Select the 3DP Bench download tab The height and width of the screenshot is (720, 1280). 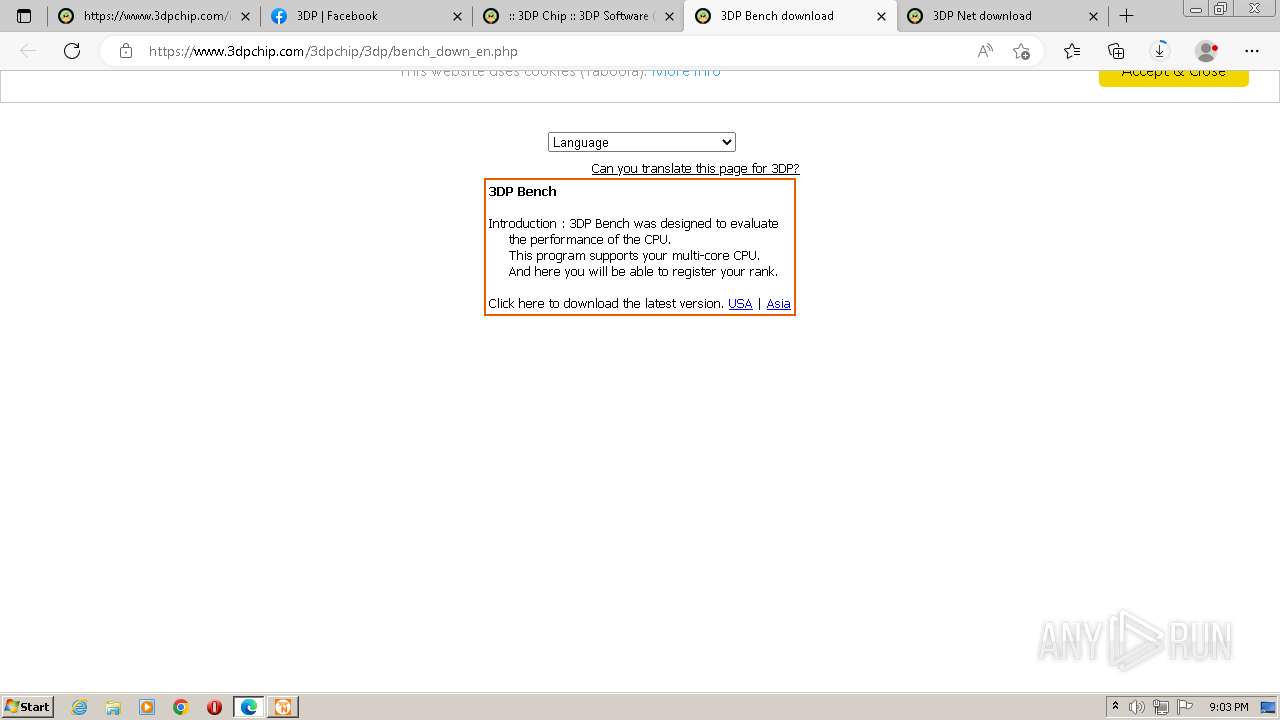point(790,16)
